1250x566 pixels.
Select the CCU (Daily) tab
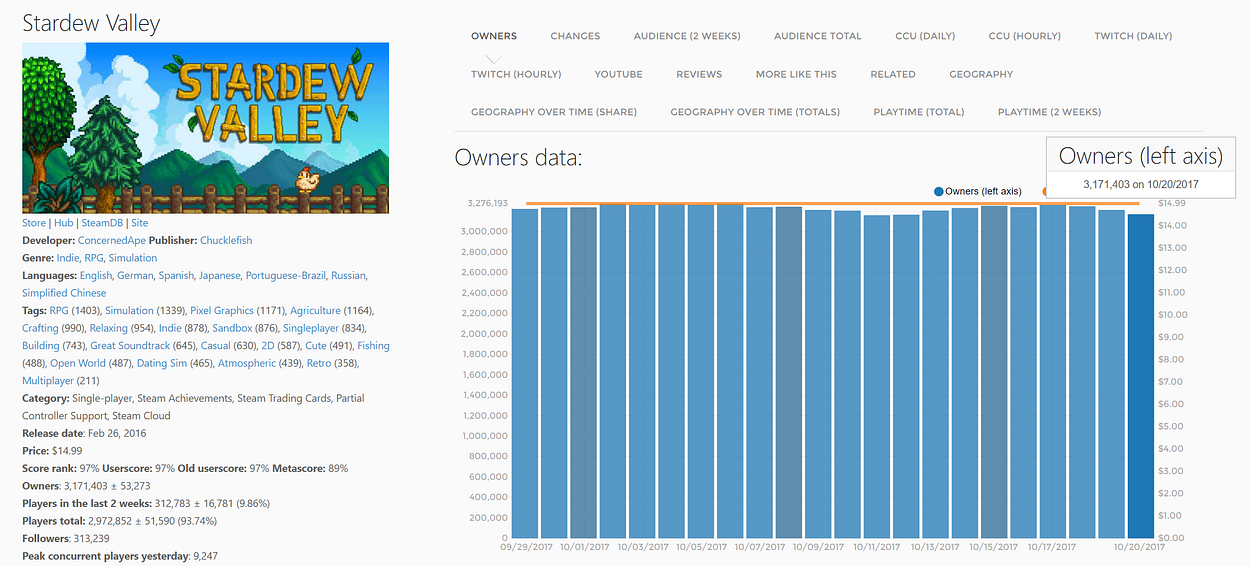click(925, 36)
